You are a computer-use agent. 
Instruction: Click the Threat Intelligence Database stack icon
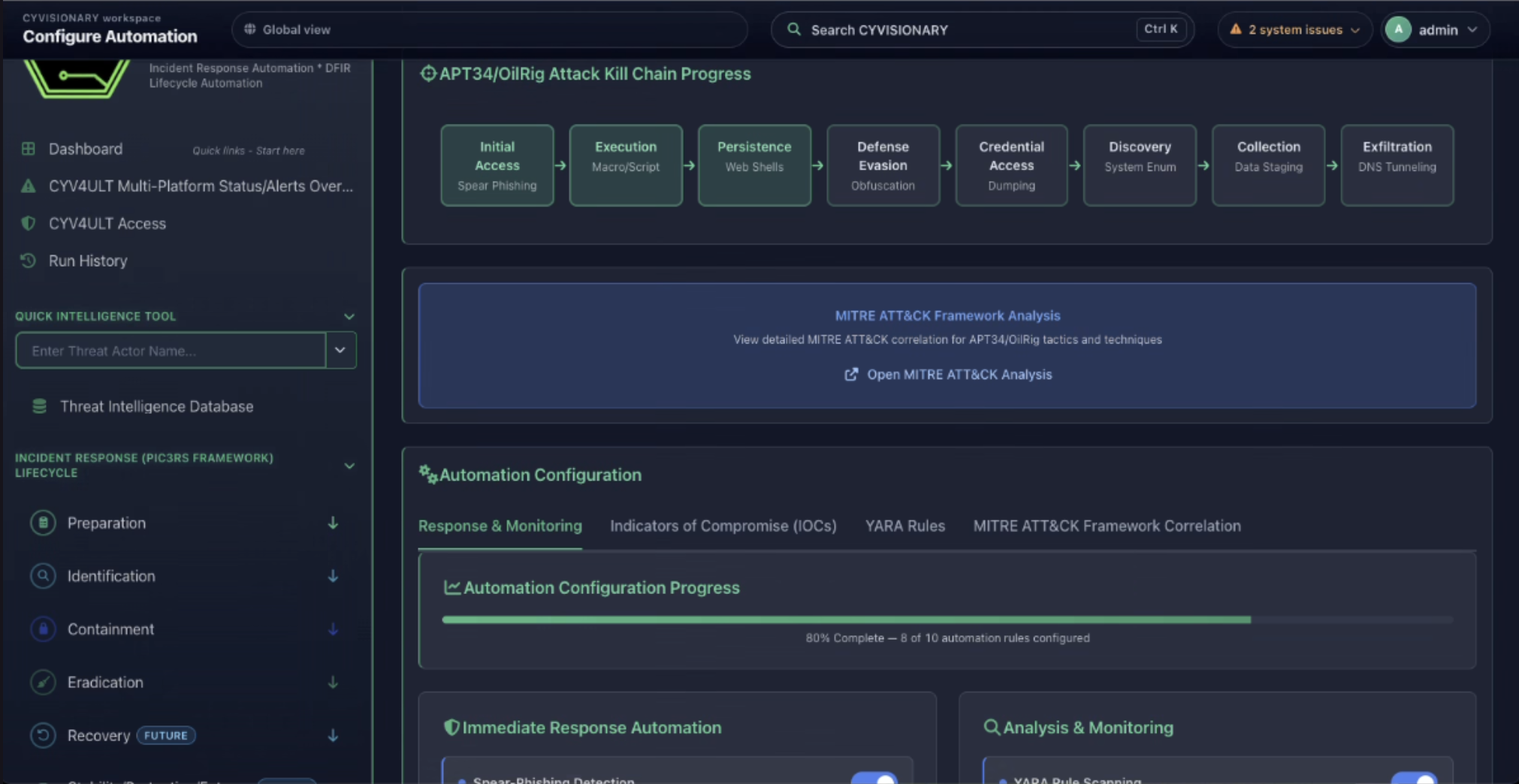pos(40,406)
